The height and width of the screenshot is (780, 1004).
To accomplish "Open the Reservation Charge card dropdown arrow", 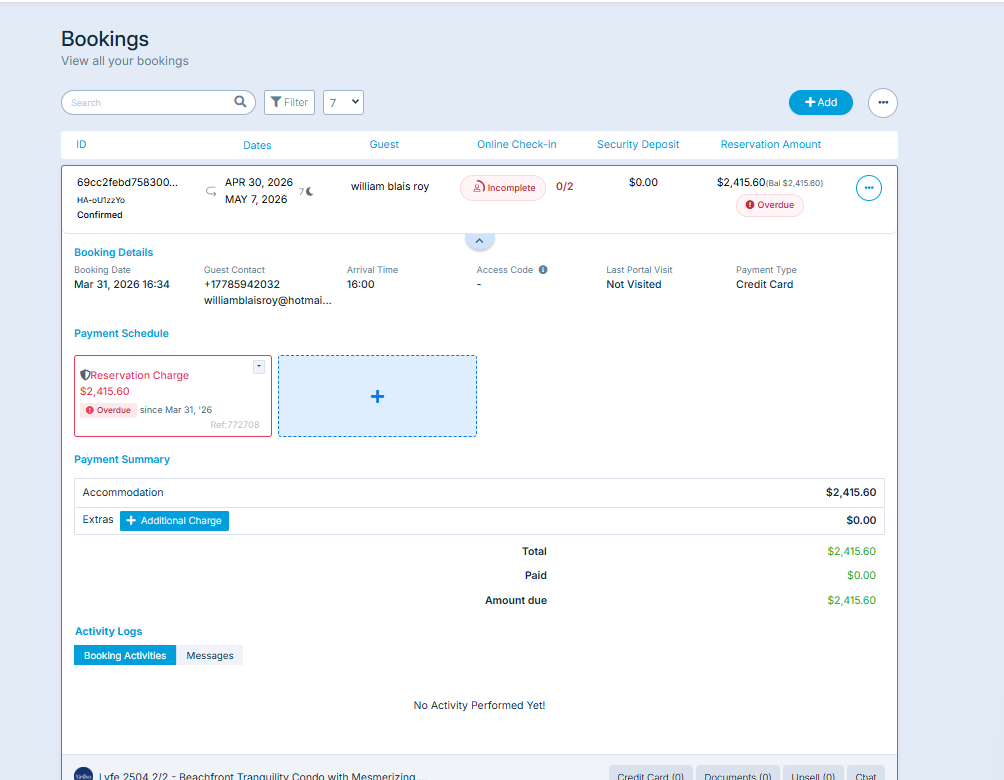I will (x=259, y=367).
